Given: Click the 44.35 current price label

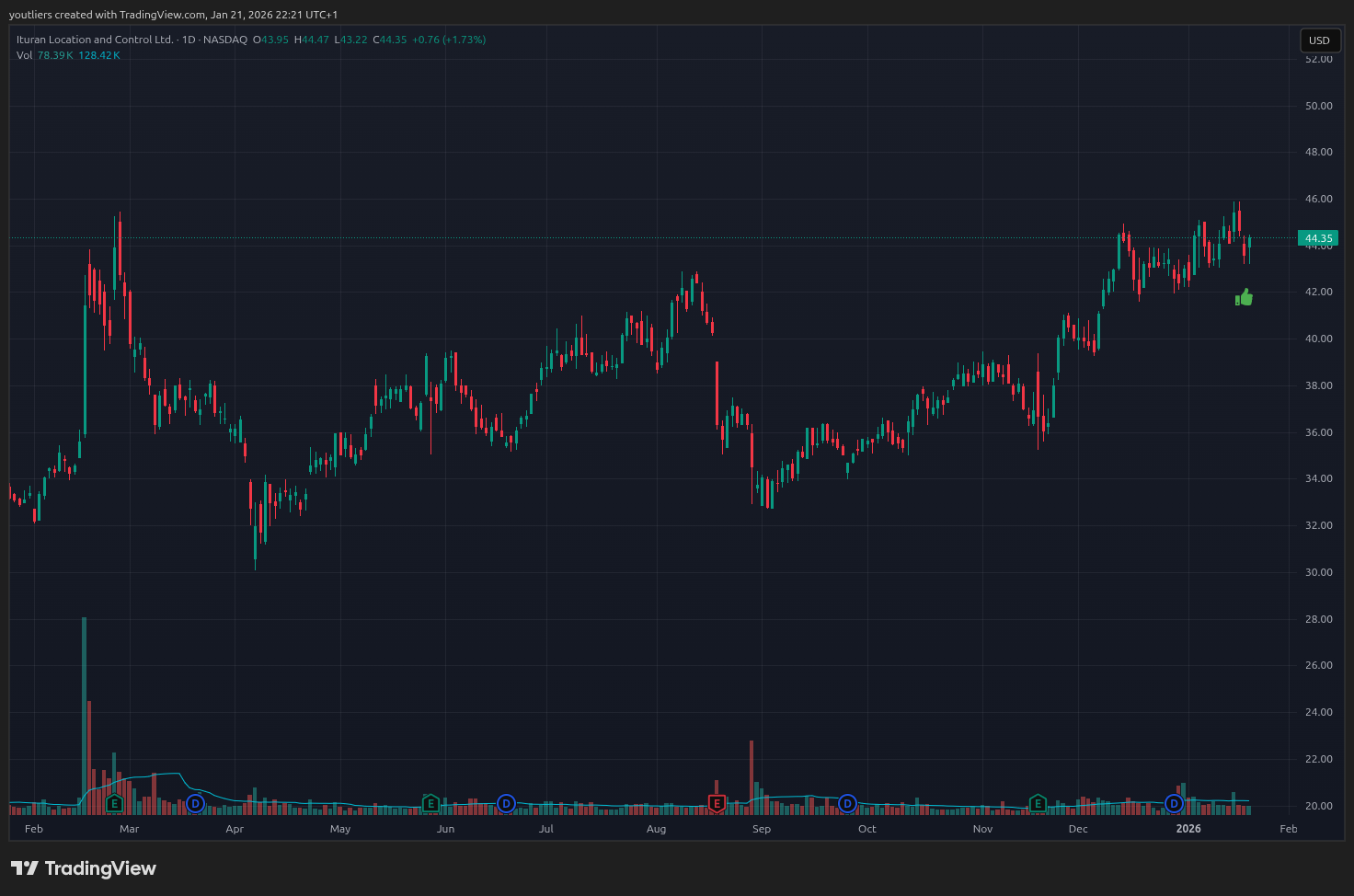Looking at the screenshot, I should pos(1318,238).
